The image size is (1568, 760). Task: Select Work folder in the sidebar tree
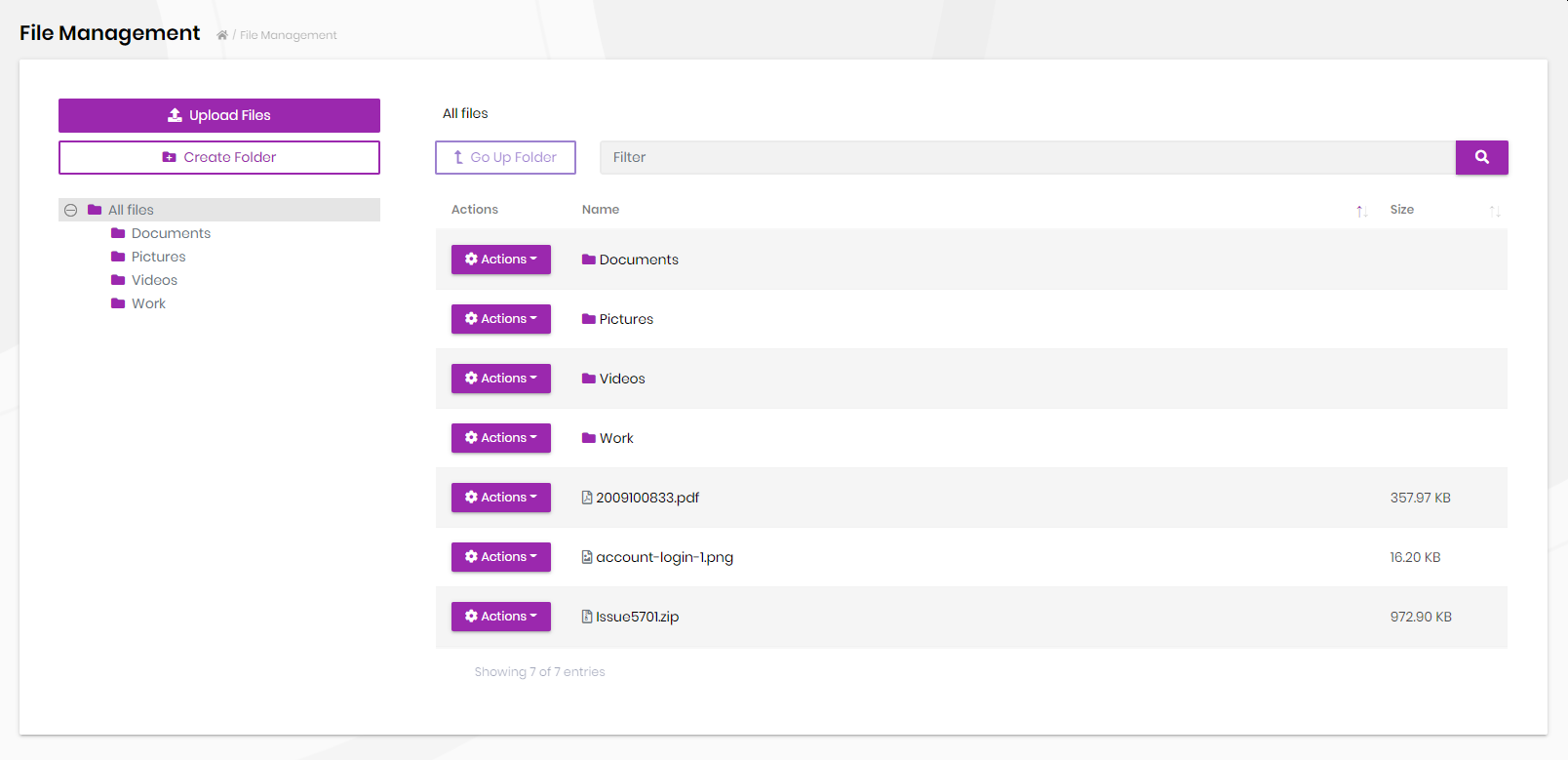tap(148, 303)
